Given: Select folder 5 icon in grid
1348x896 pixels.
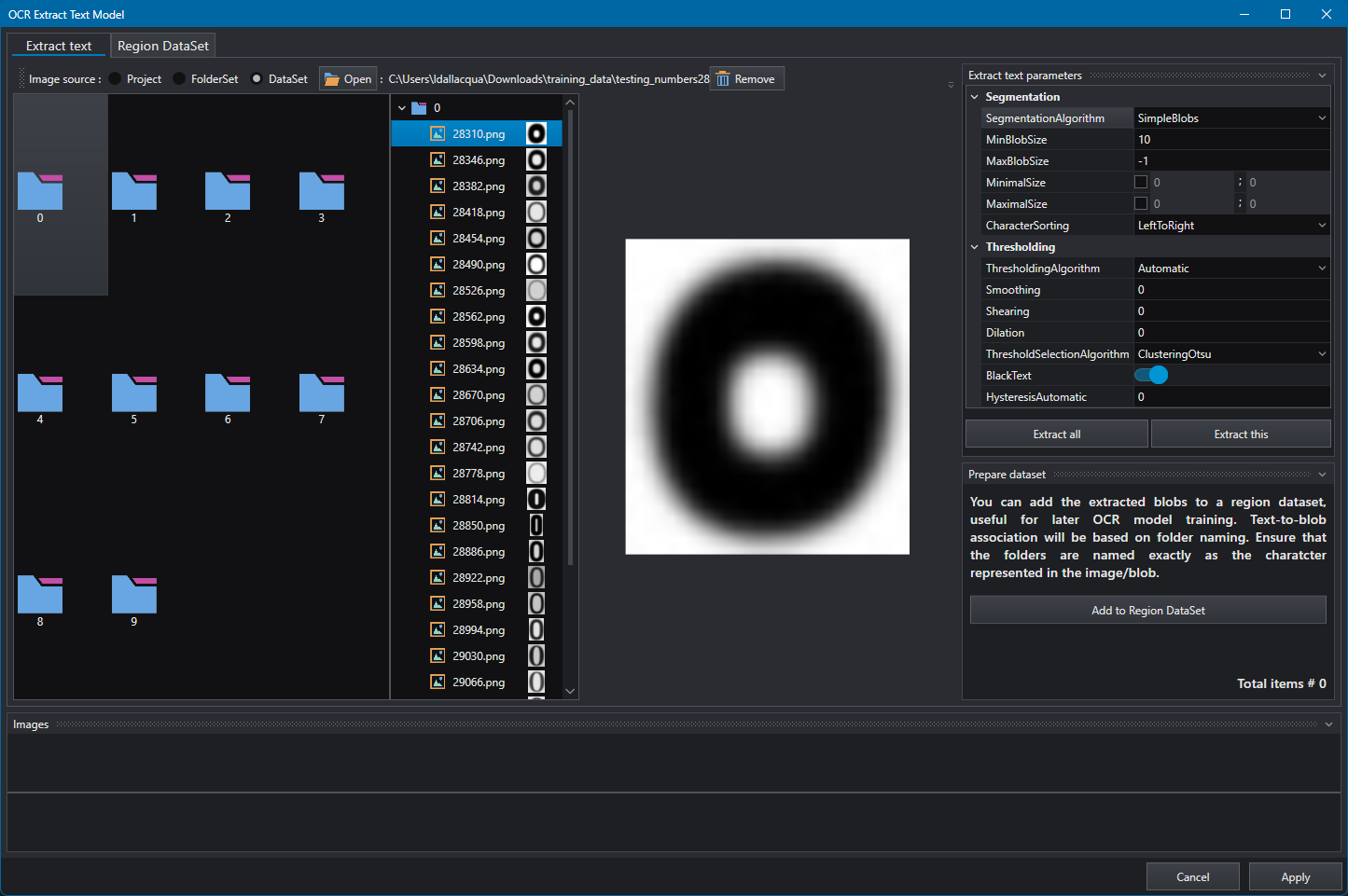Looking at the screenshot, I should (x=134, y=393).
